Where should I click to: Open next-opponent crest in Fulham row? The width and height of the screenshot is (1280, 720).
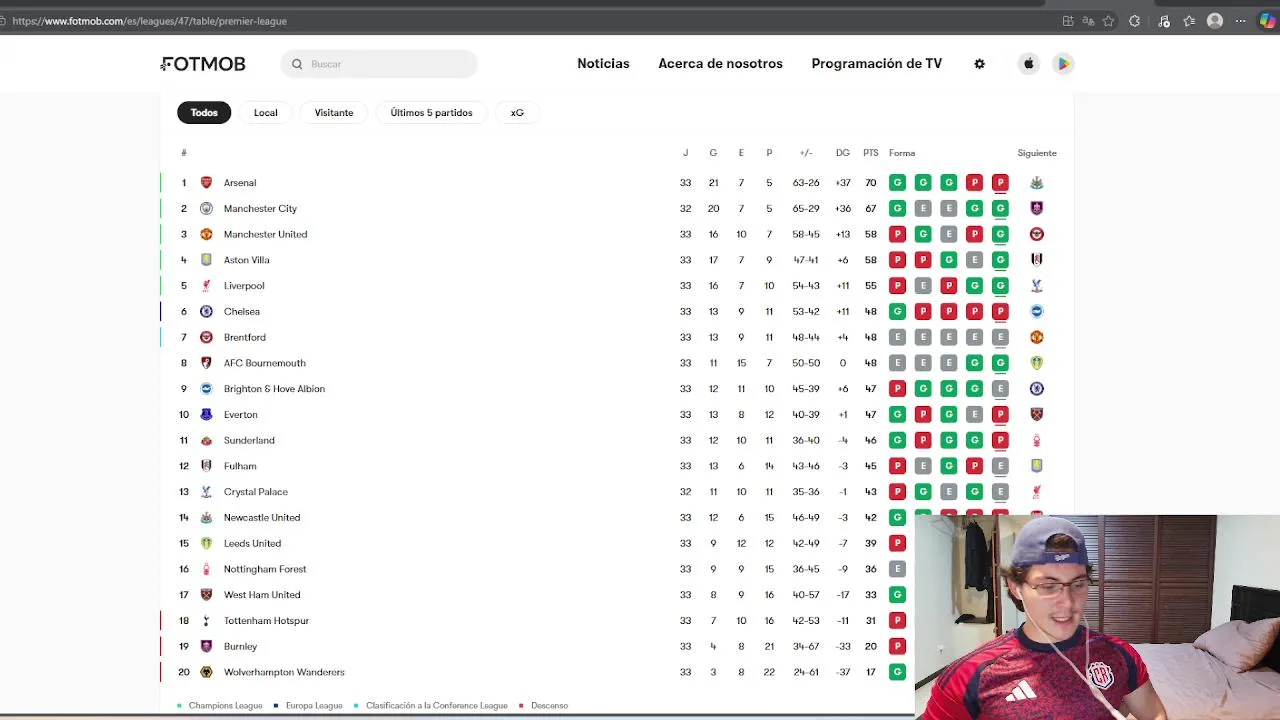[1037, 466]
